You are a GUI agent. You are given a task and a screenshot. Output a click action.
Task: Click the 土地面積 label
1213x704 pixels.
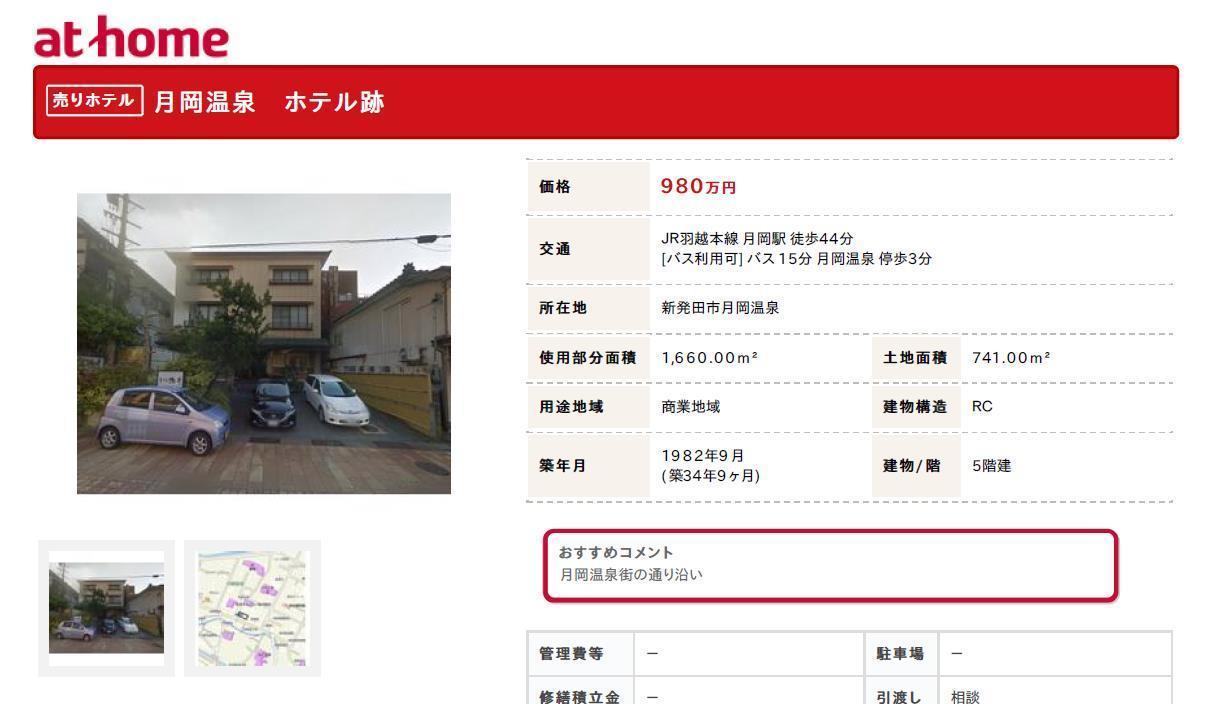click(915, 358)
